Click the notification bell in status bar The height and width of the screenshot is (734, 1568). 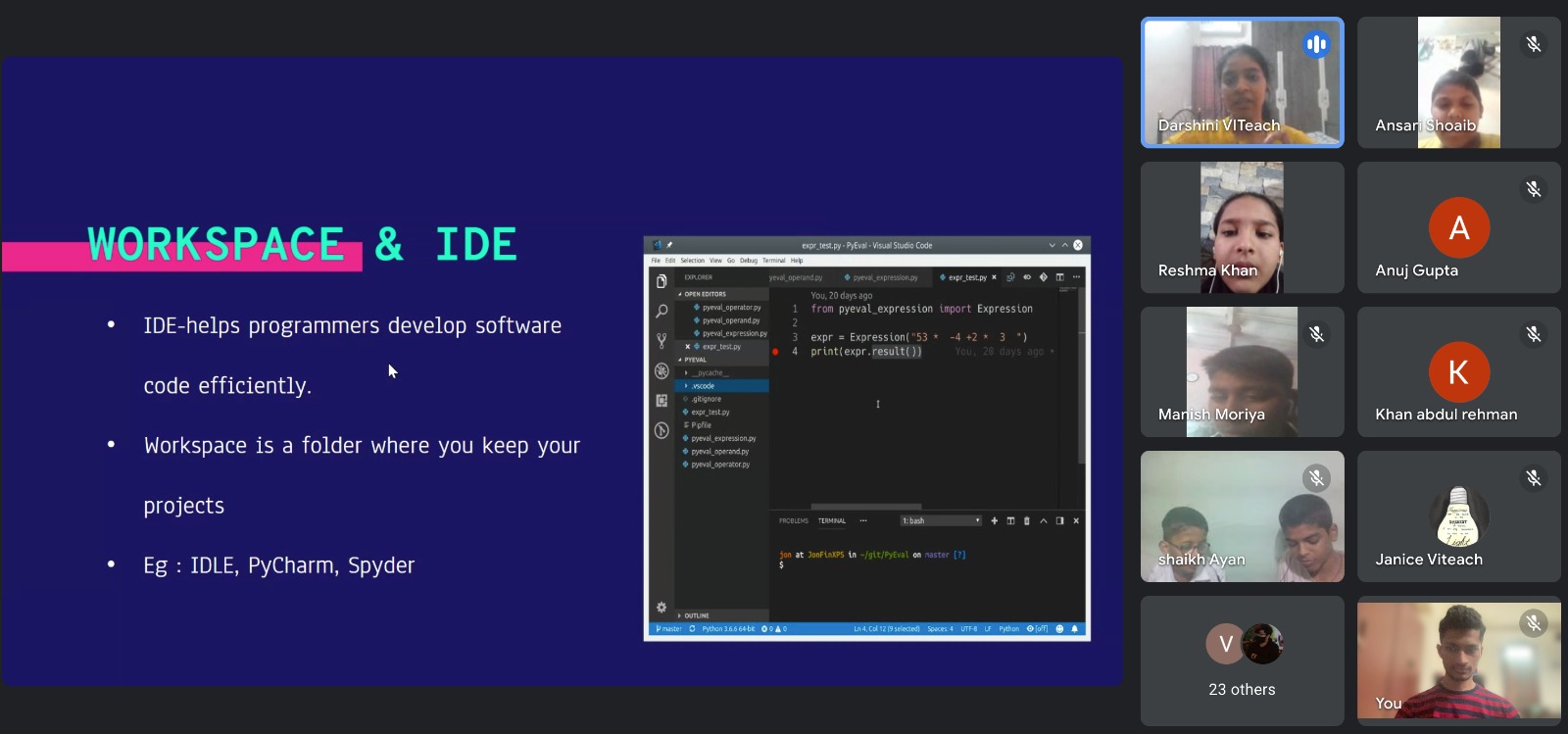click(1074, 629)
